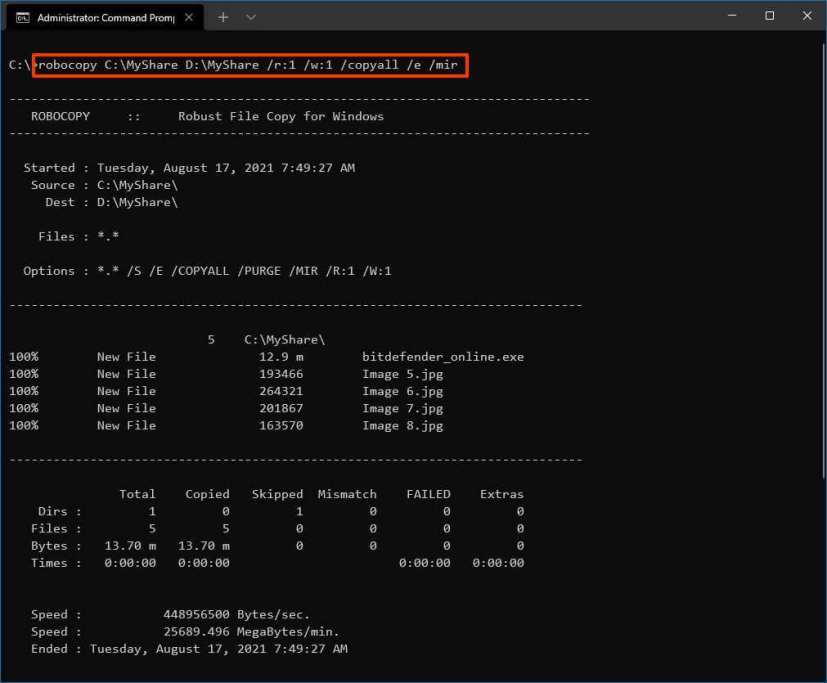
Task: Click the 'Mismatch' column header
Action: tap(347, 494)
